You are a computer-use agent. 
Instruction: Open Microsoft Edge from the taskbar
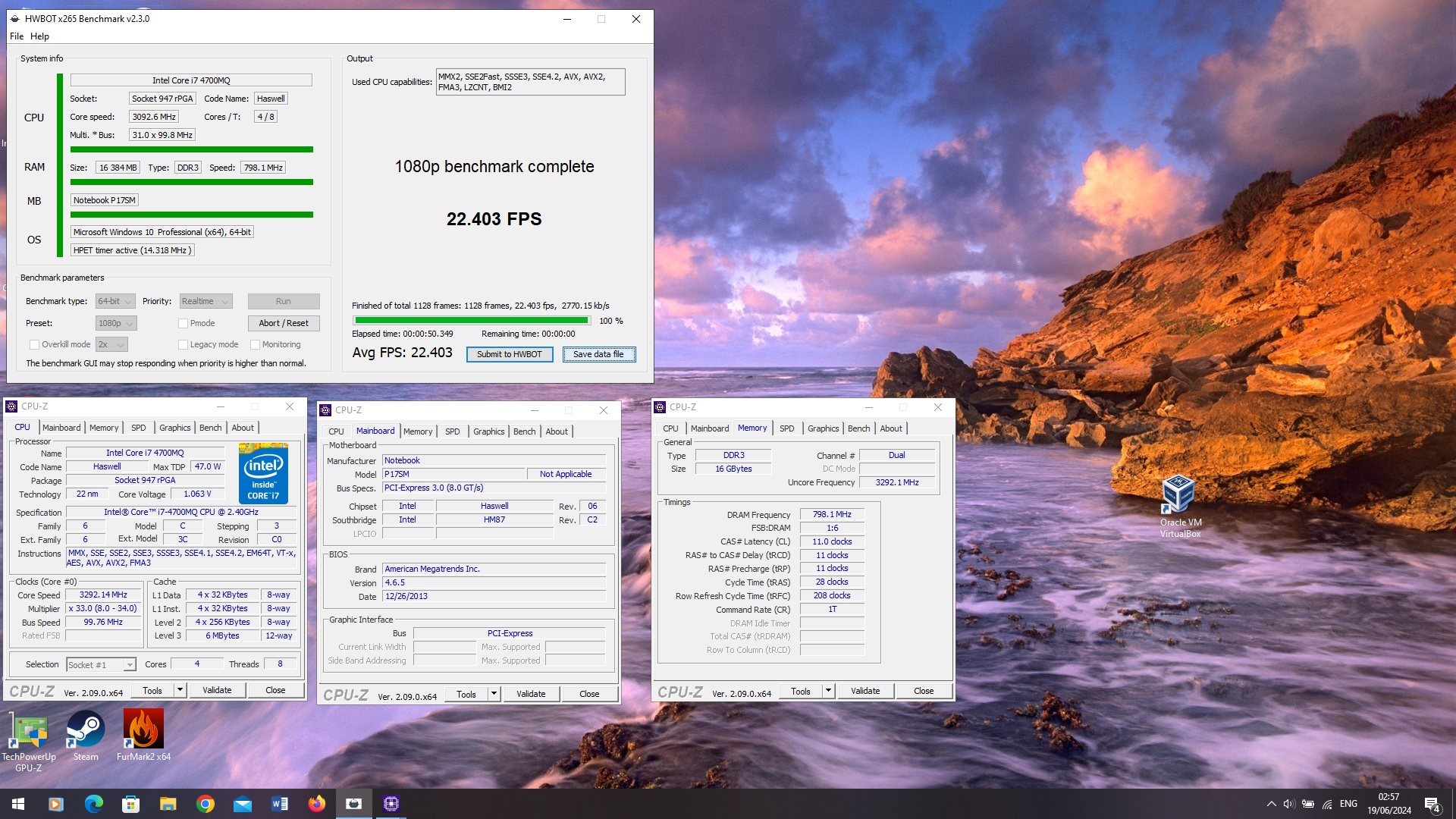tap(93, 804)
